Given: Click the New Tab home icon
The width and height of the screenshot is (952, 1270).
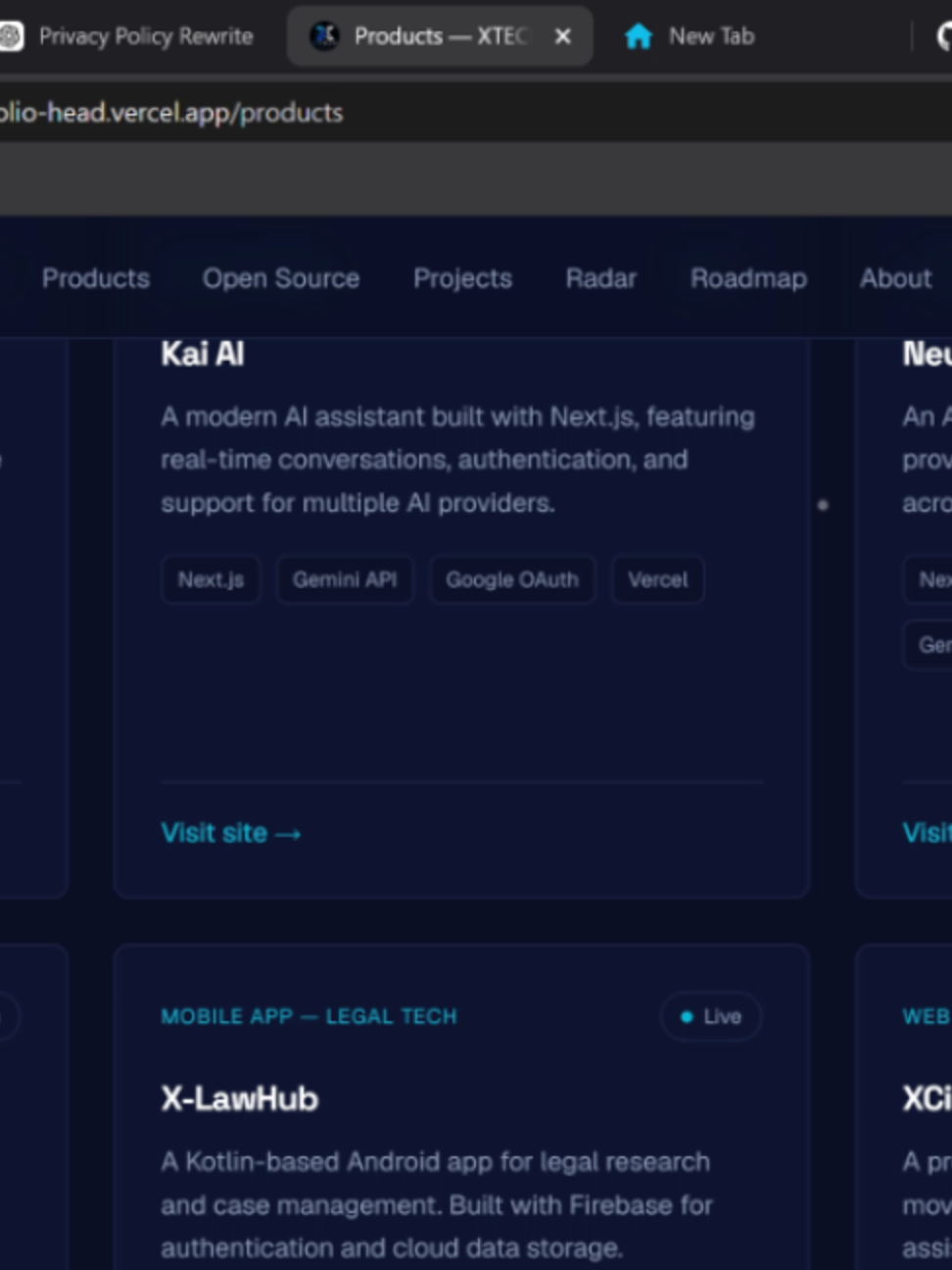Looking at the screenshot, I should tap(639, 36).
